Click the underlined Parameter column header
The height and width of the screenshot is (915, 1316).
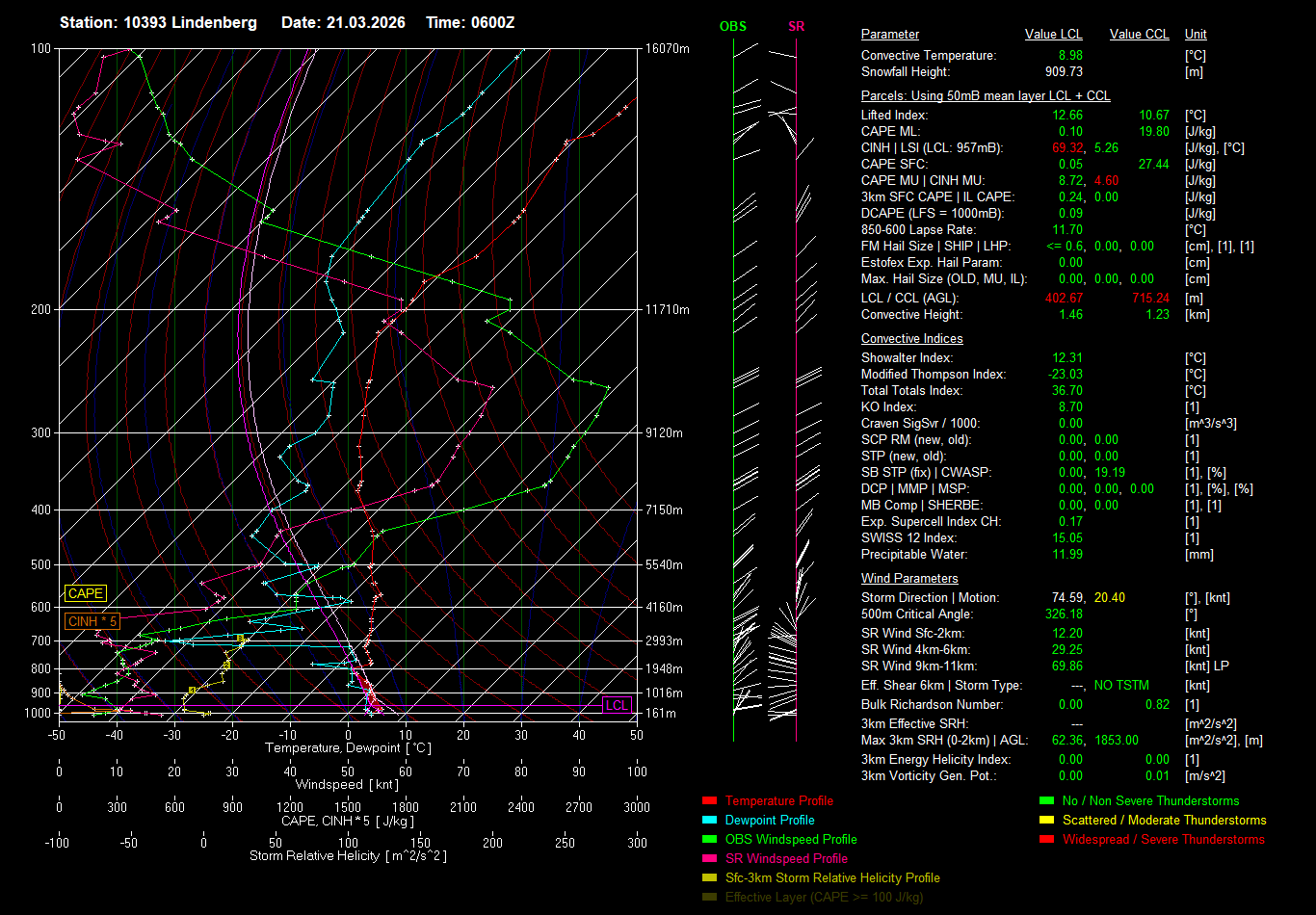coord(889,35)
